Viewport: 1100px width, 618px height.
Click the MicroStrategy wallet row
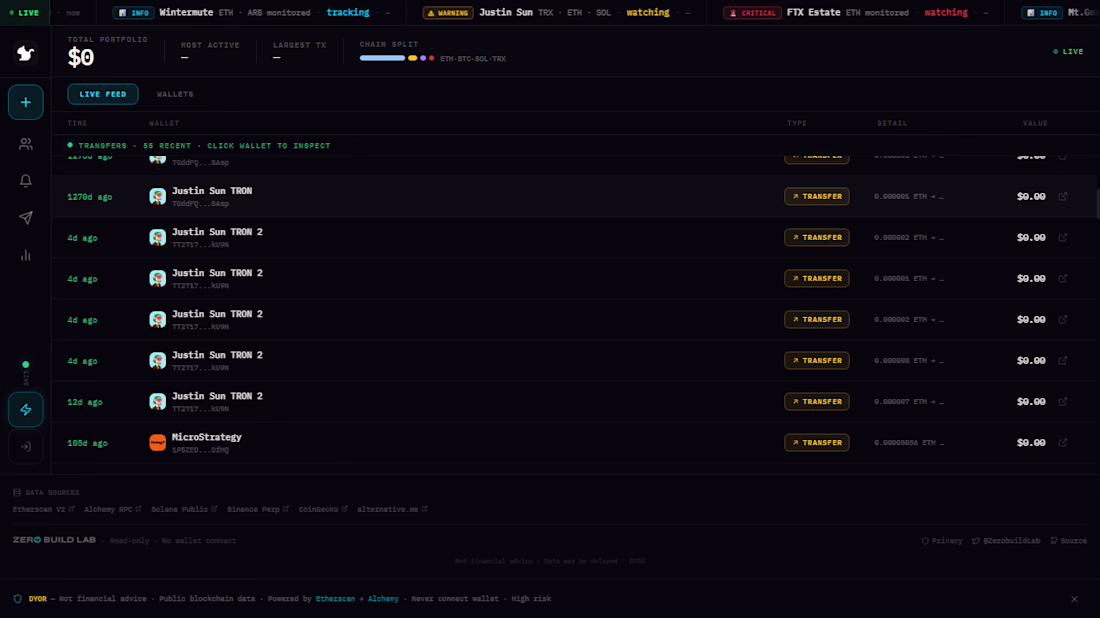(575, 443)
